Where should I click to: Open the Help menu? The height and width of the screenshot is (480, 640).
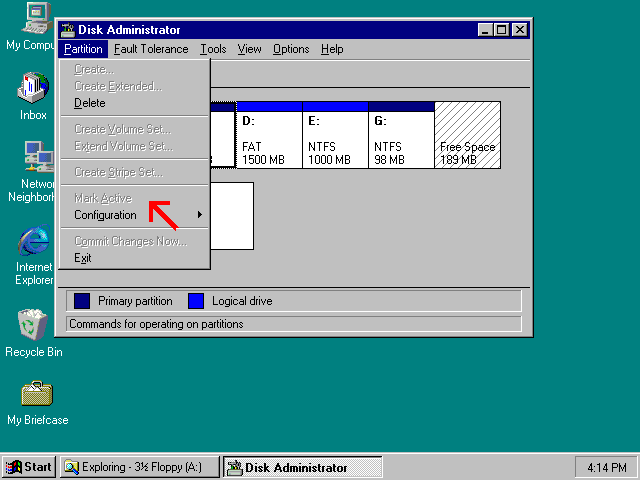point(332,49)
